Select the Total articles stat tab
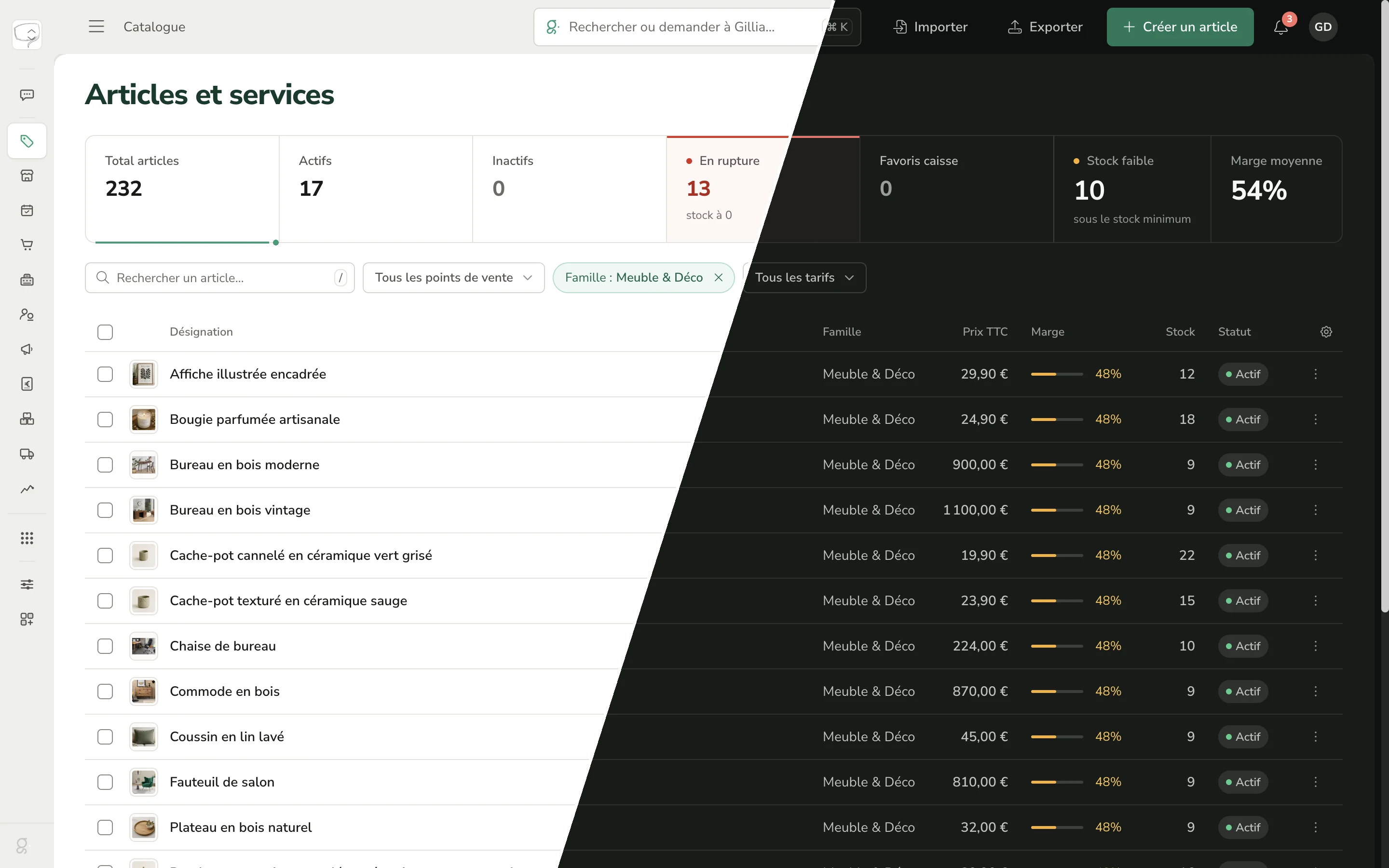 pos(182,189)
